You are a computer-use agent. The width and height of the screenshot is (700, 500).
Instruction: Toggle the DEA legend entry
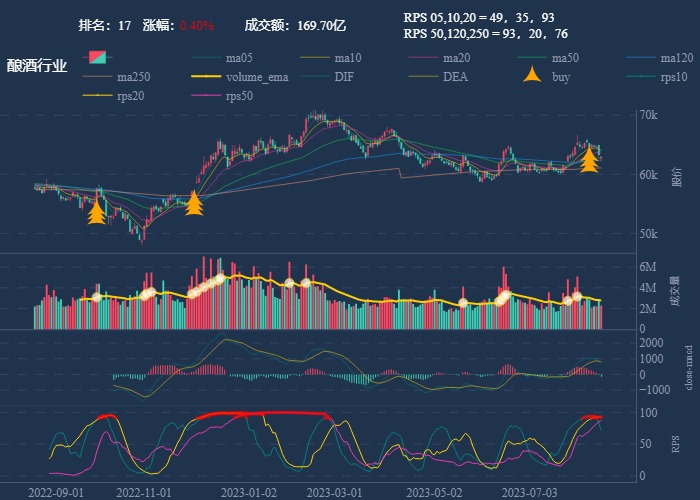click(455, 77)
